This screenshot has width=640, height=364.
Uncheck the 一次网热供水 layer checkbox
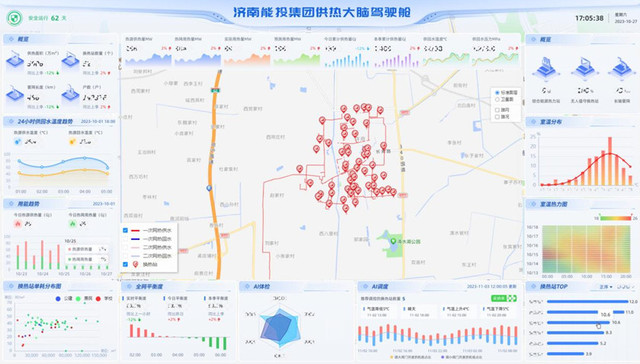[x=125, y=230]
